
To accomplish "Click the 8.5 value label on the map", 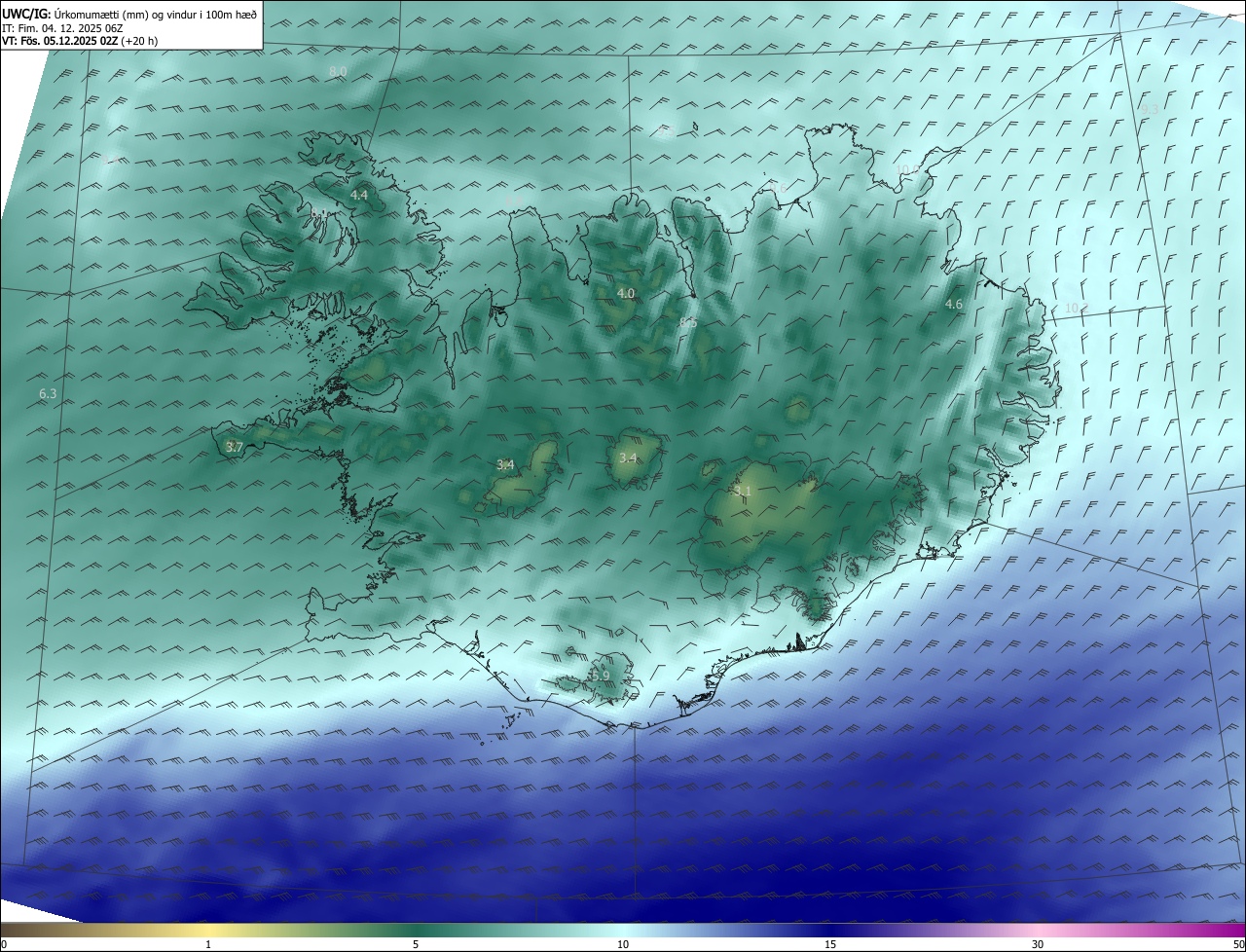I will pos(689,322).
